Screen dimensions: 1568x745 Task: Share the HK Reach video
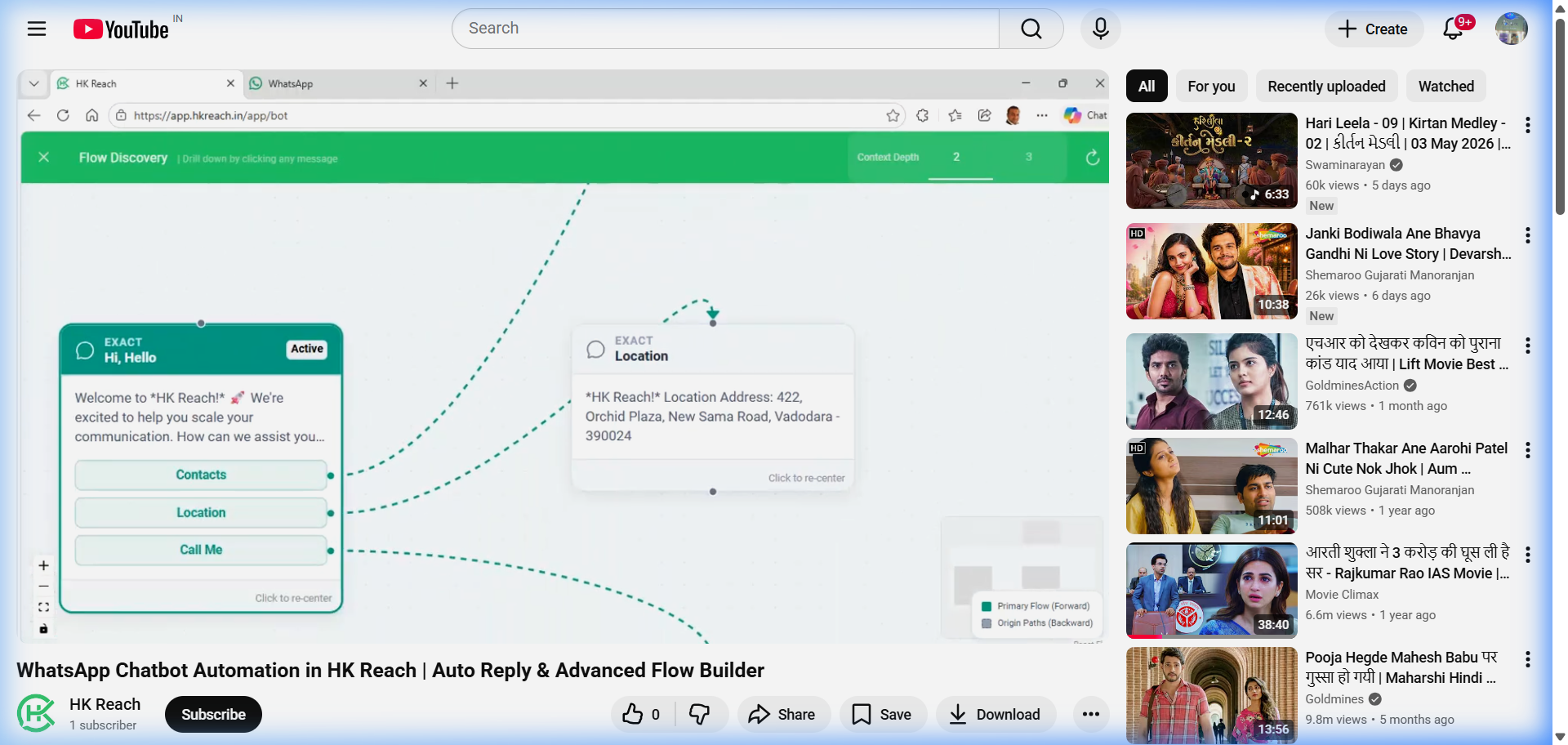tap(782, 715)
